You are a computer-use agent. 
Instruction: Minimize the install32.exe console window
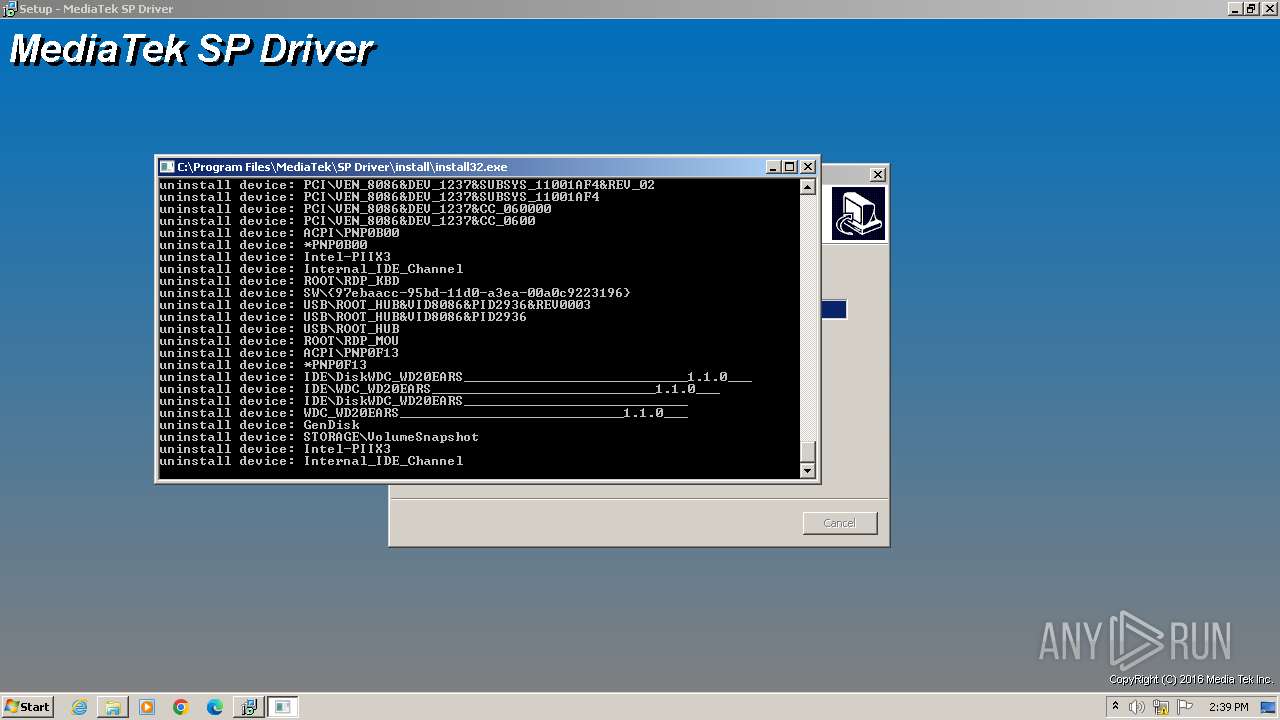point(773,167)
